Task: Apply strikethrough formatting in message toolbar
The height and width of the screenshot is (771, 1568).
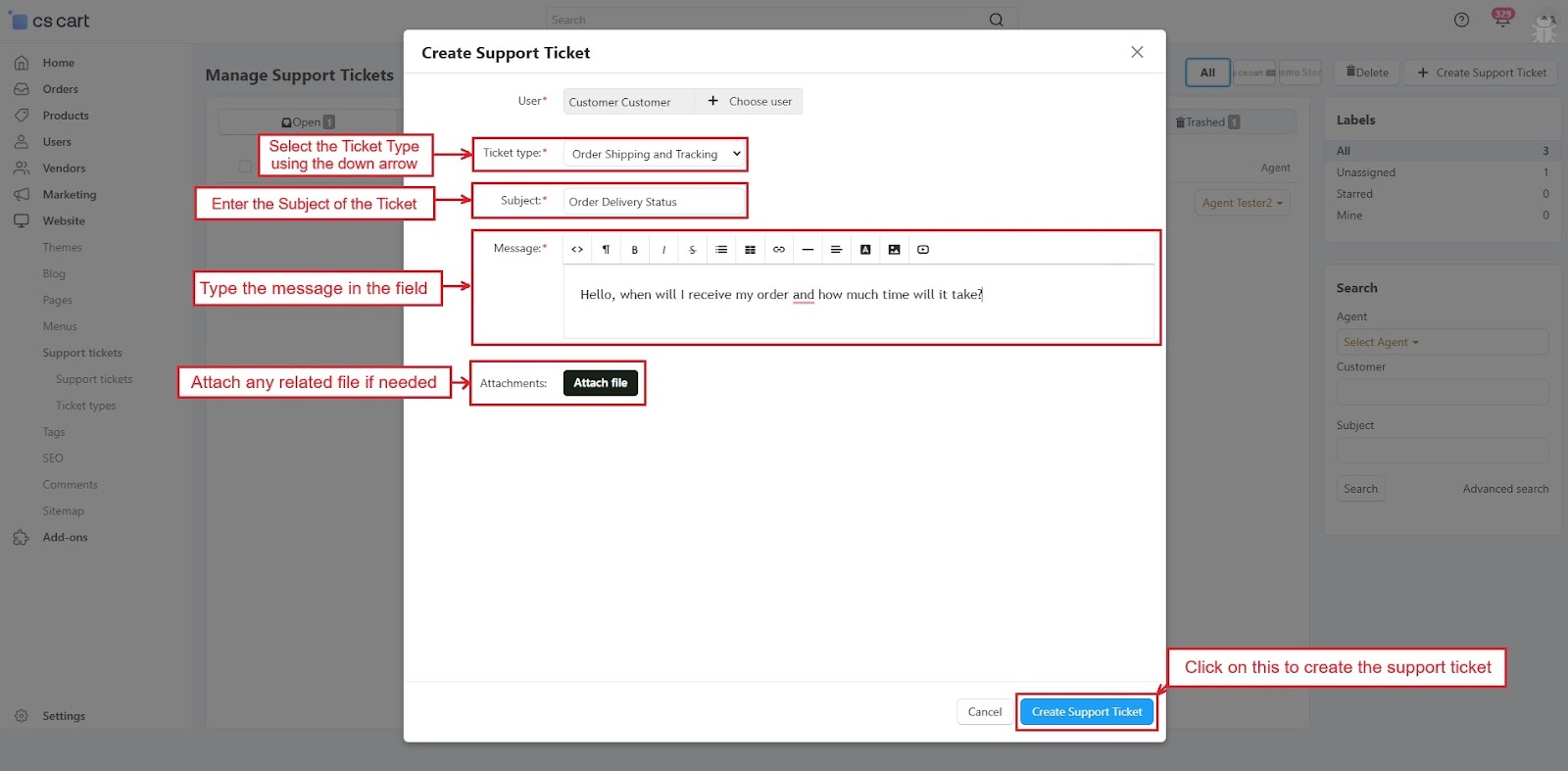Action: (x=692, y=250)
